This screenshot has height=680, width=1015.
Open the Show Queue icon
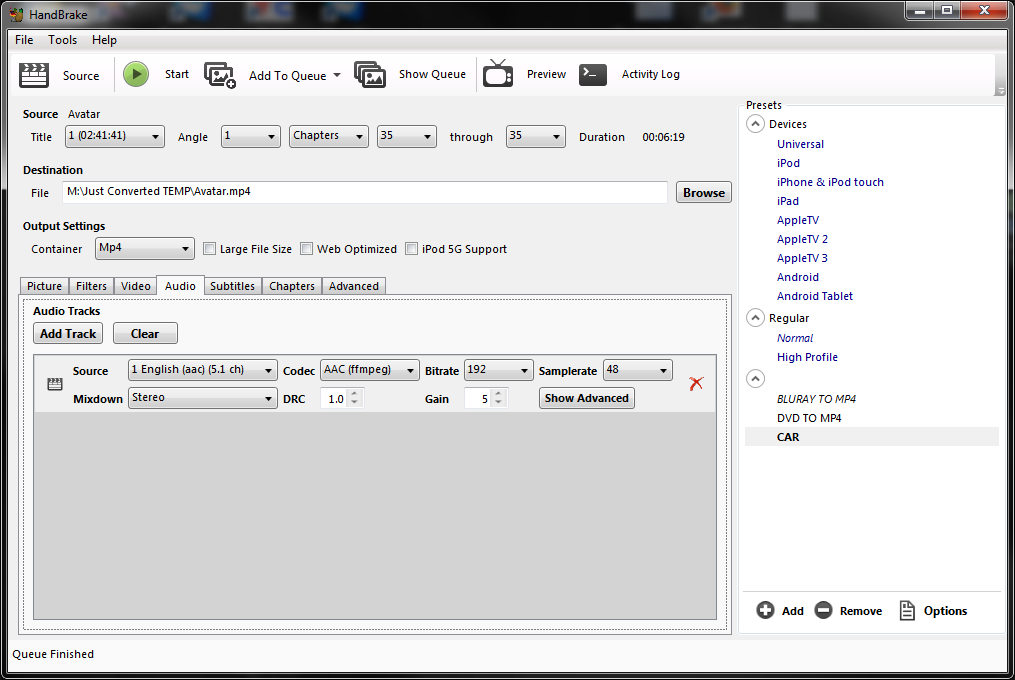click(x=370, y=74)
